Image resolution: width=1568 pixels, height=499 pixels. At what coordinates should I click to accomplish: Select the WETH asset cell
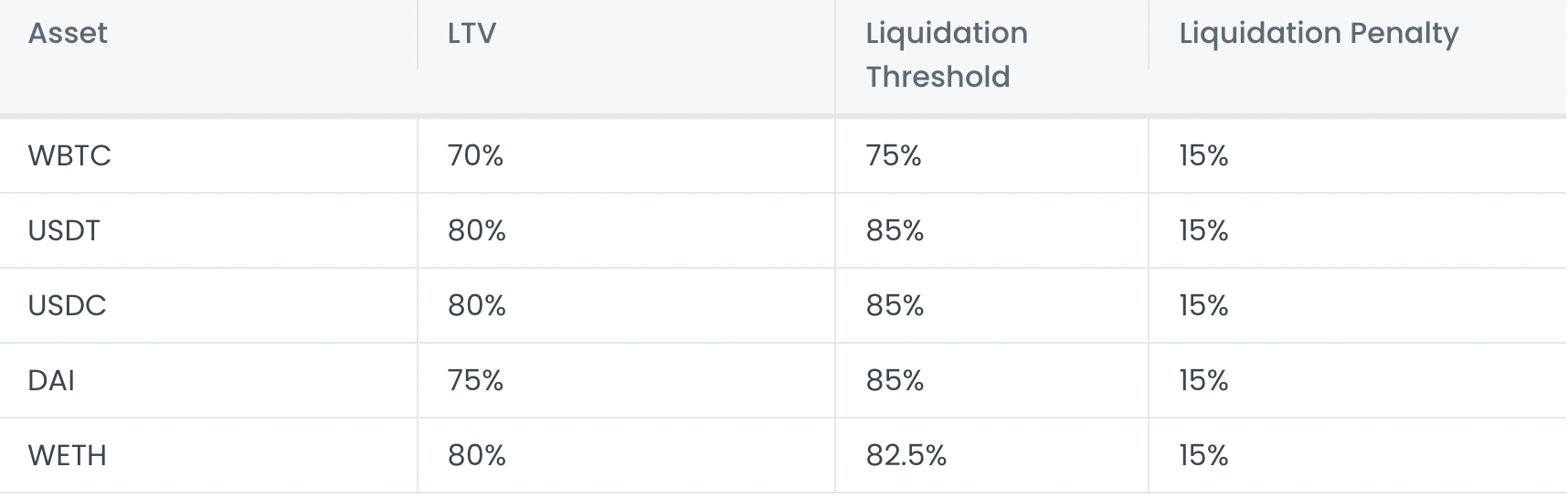(68, 455)
